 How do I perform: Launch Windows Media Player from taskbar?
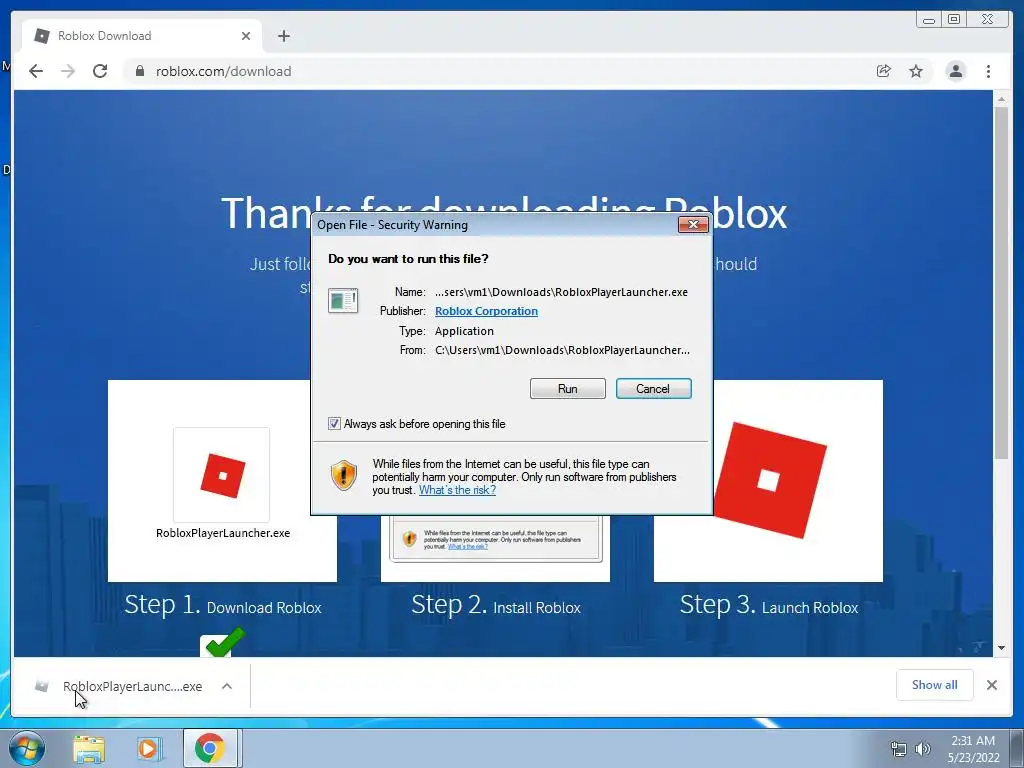point(149,748)
